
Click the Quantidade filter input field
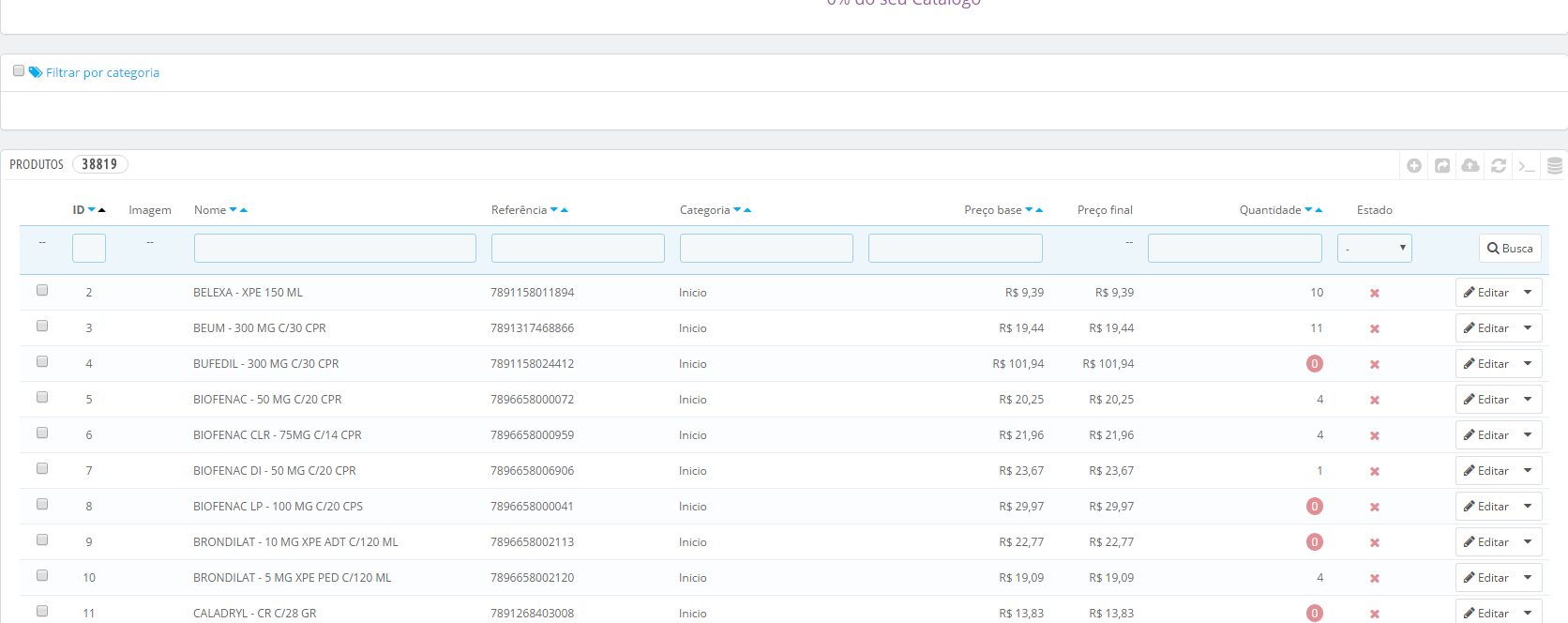[x=1235, y=249]
